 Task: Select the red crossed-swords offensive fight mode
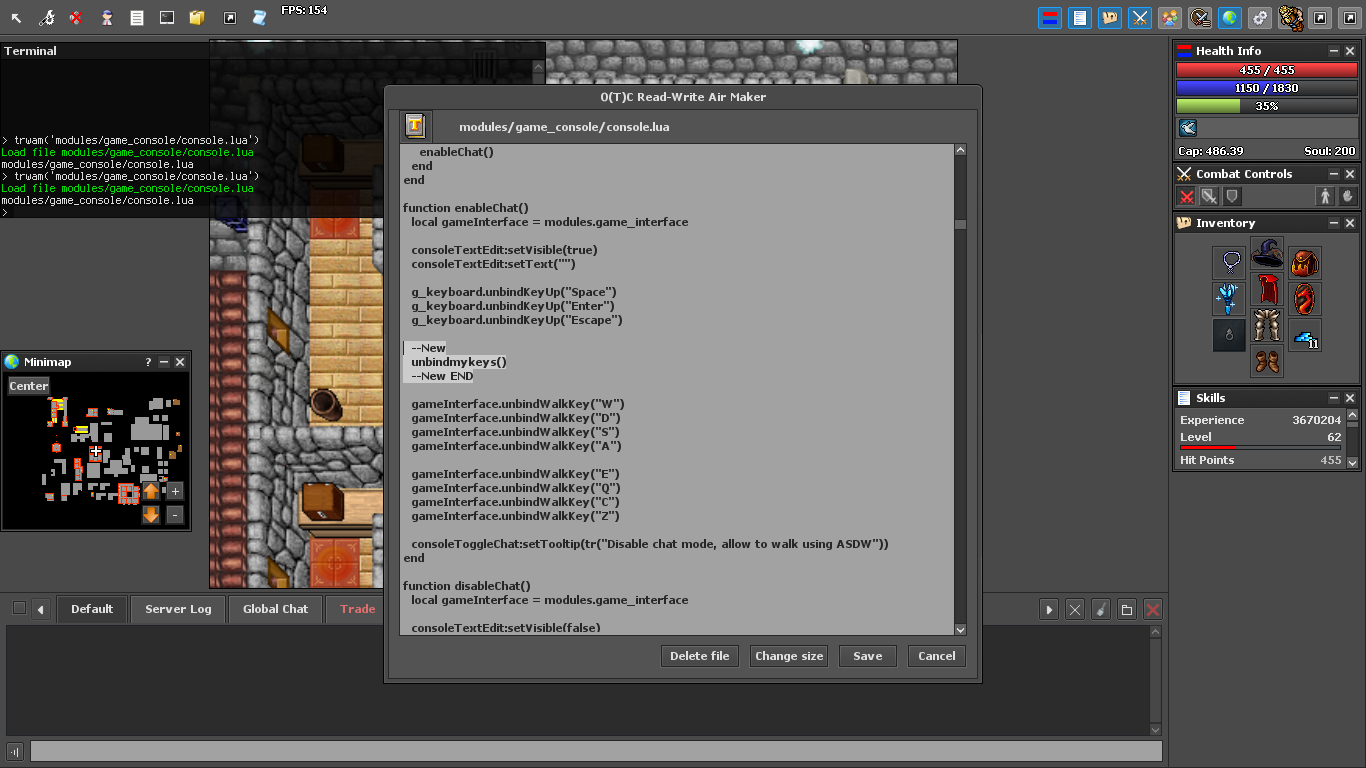[1187, 197]
